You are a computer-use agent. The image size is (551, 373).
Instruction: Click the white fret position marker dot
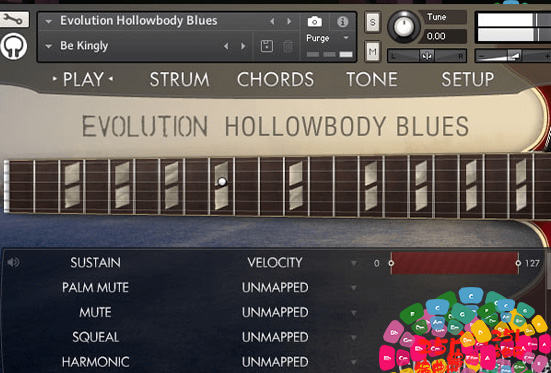pos(222,182)
